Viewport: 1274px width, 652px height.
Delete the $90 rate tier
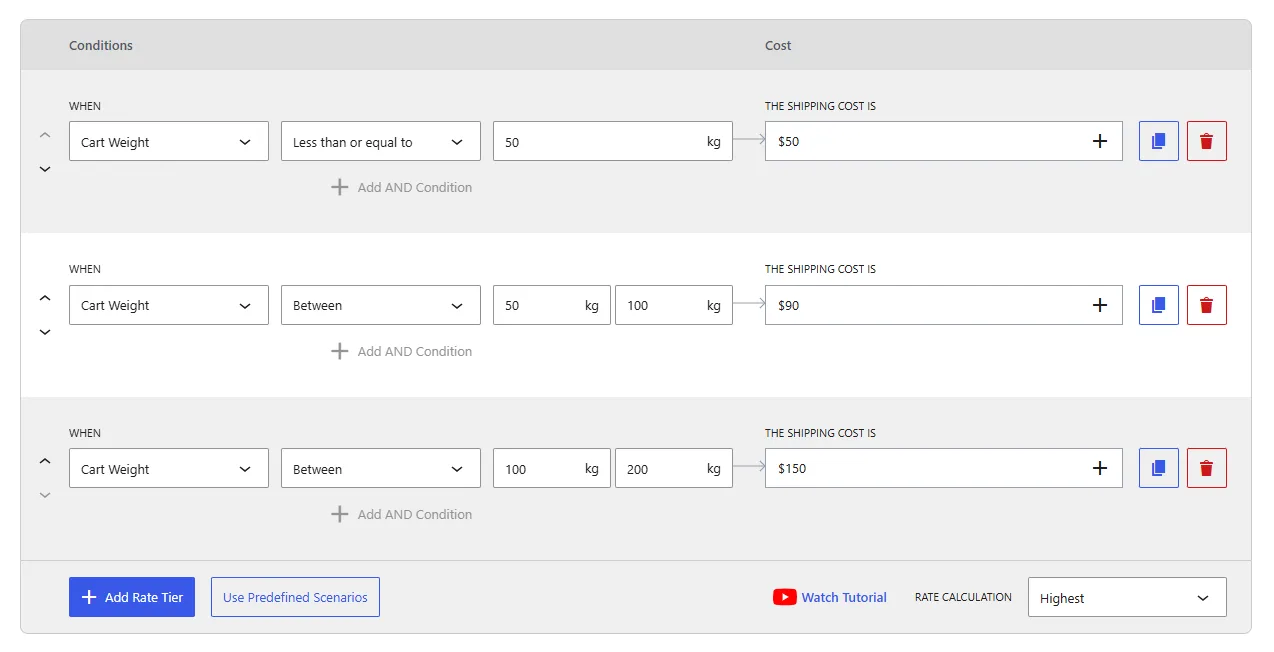coord(1206,305)
